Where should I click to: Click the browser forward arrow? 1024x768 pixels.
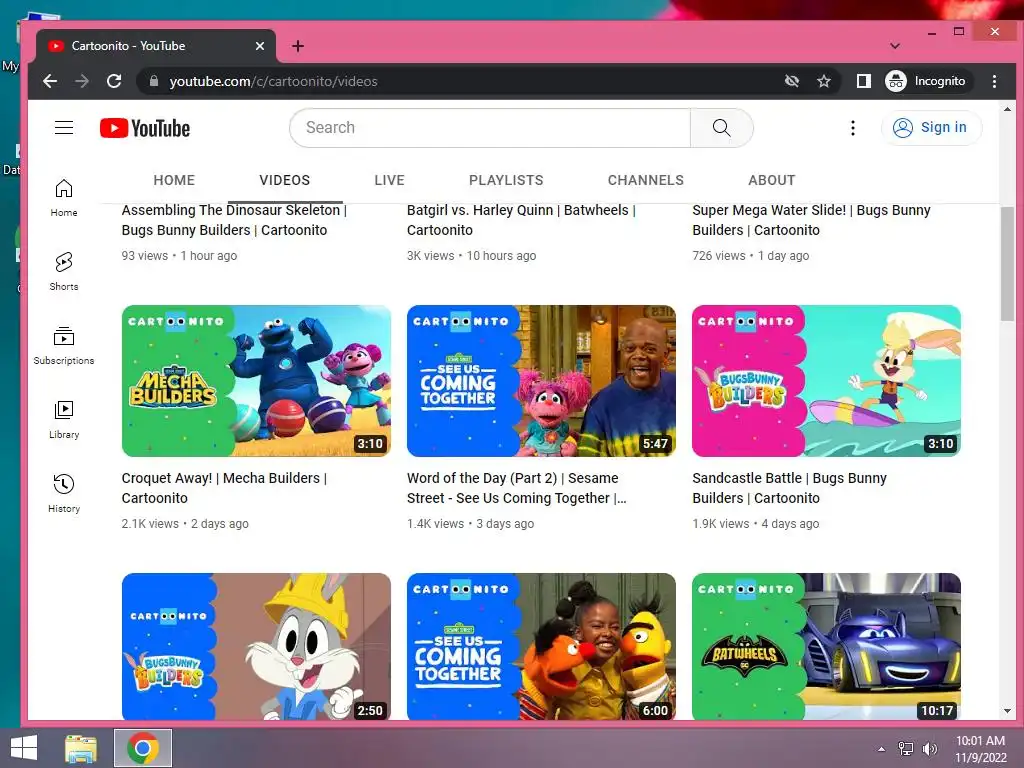coord(82,81)
